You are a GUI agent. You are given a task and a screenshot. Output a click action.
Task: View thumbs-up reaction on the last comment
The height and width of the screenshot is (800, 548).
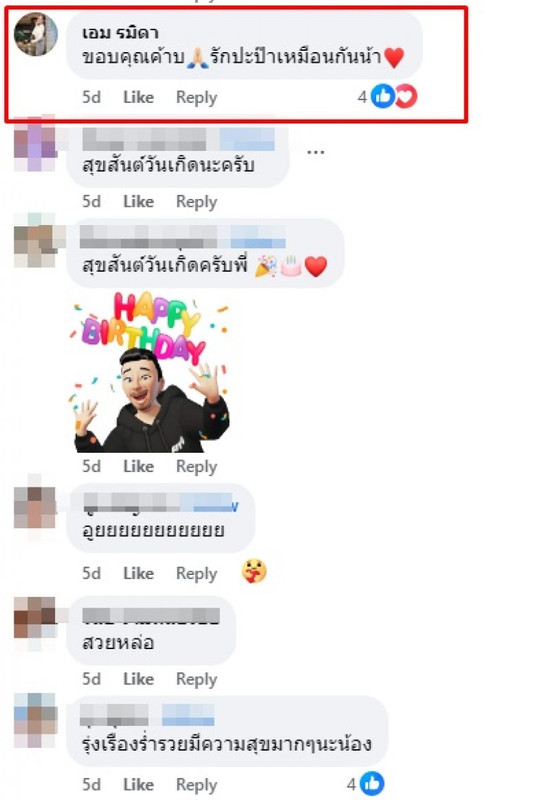point(372,784)
